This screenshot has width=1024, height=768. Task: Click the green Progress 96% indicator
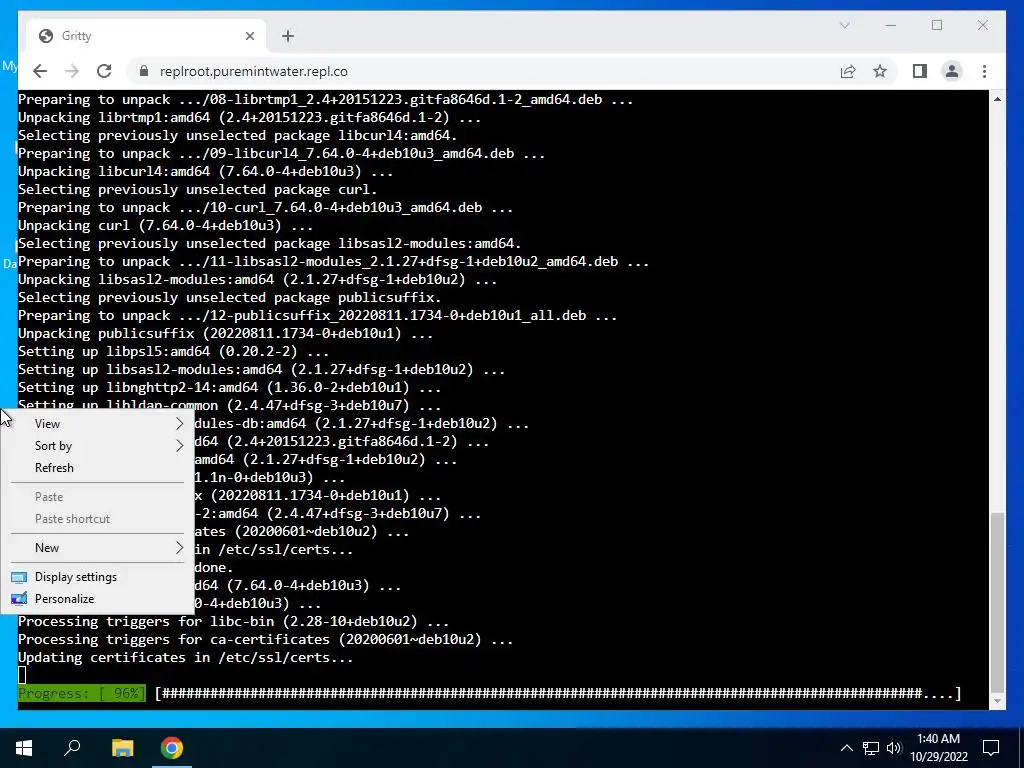(82, 694)
